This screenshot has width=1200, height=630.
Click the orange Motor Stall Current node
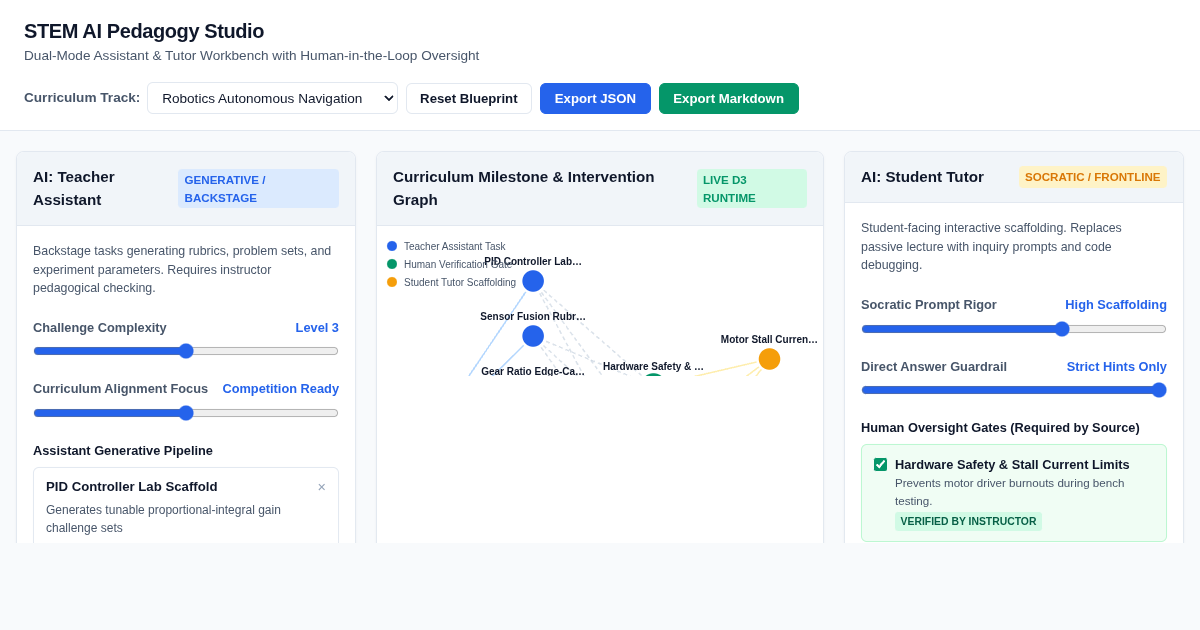click(x=769, y=359)
